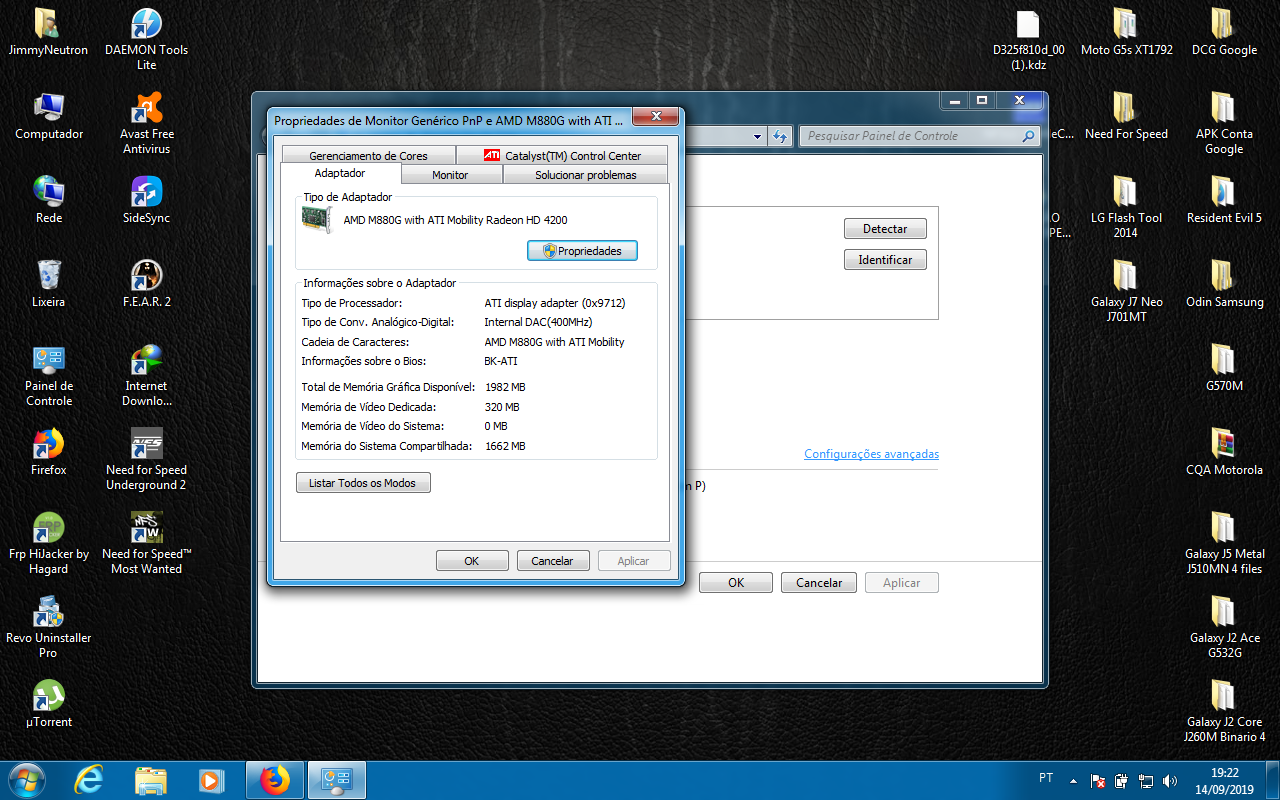The image size is (1280, 800).
Task: Launch SideSync desktop shortcut
Action: 147,200
